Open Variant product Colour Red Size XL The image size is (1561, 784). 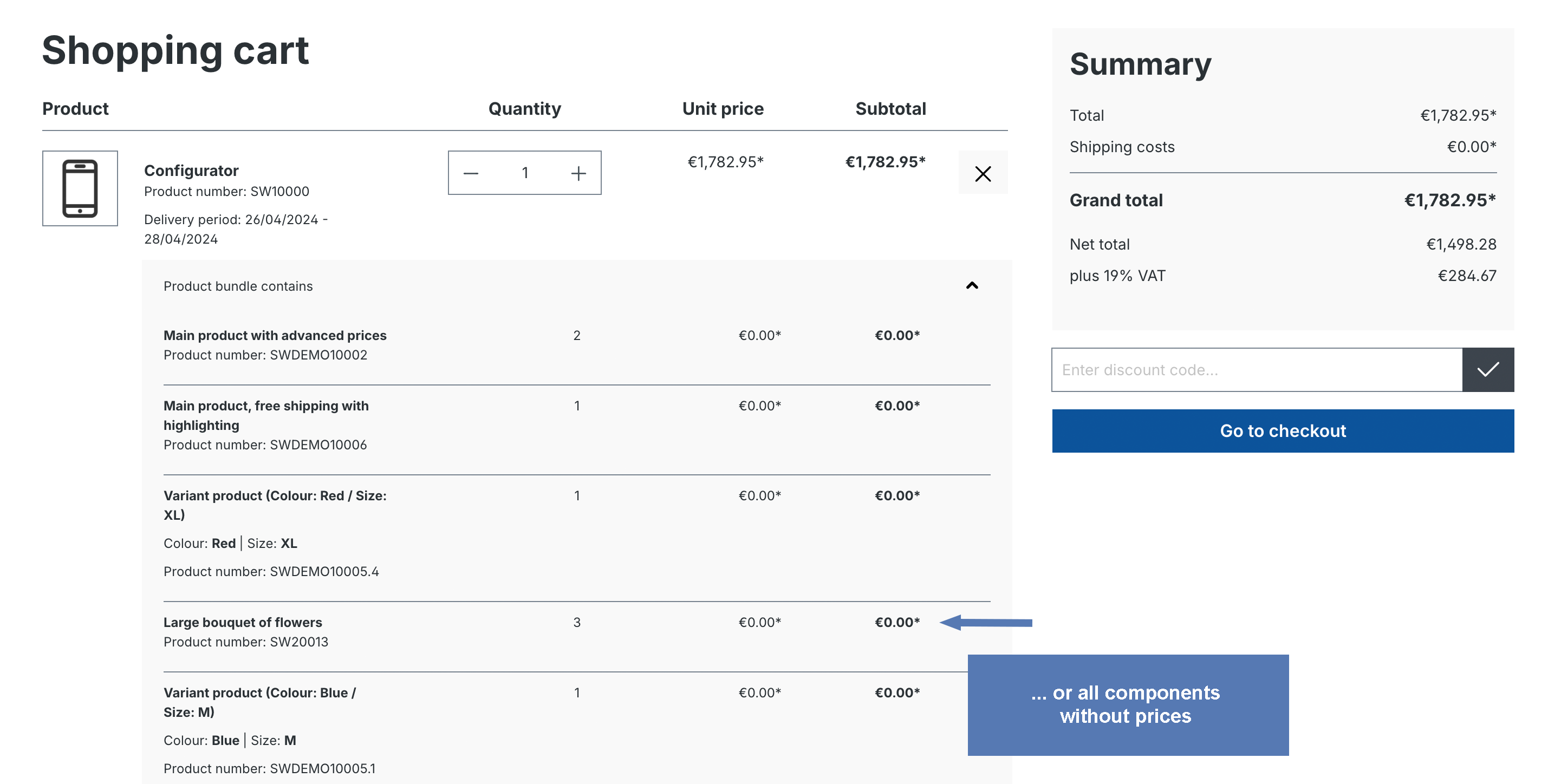point(275,505)
